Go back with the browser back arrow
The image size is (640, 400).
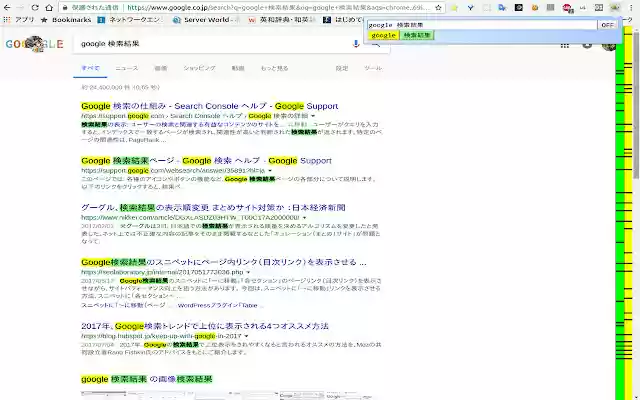7,8
